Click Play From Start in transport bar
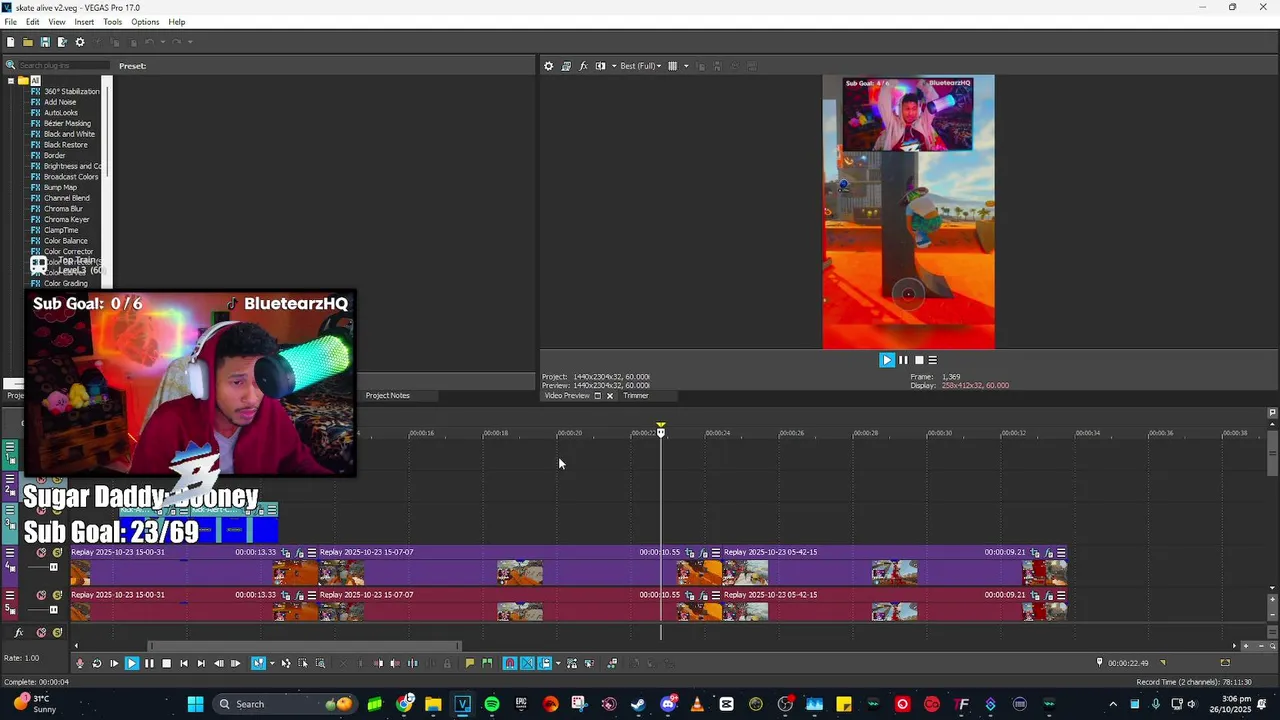Viewport: 1280px width, 720px height. (114, 663)
